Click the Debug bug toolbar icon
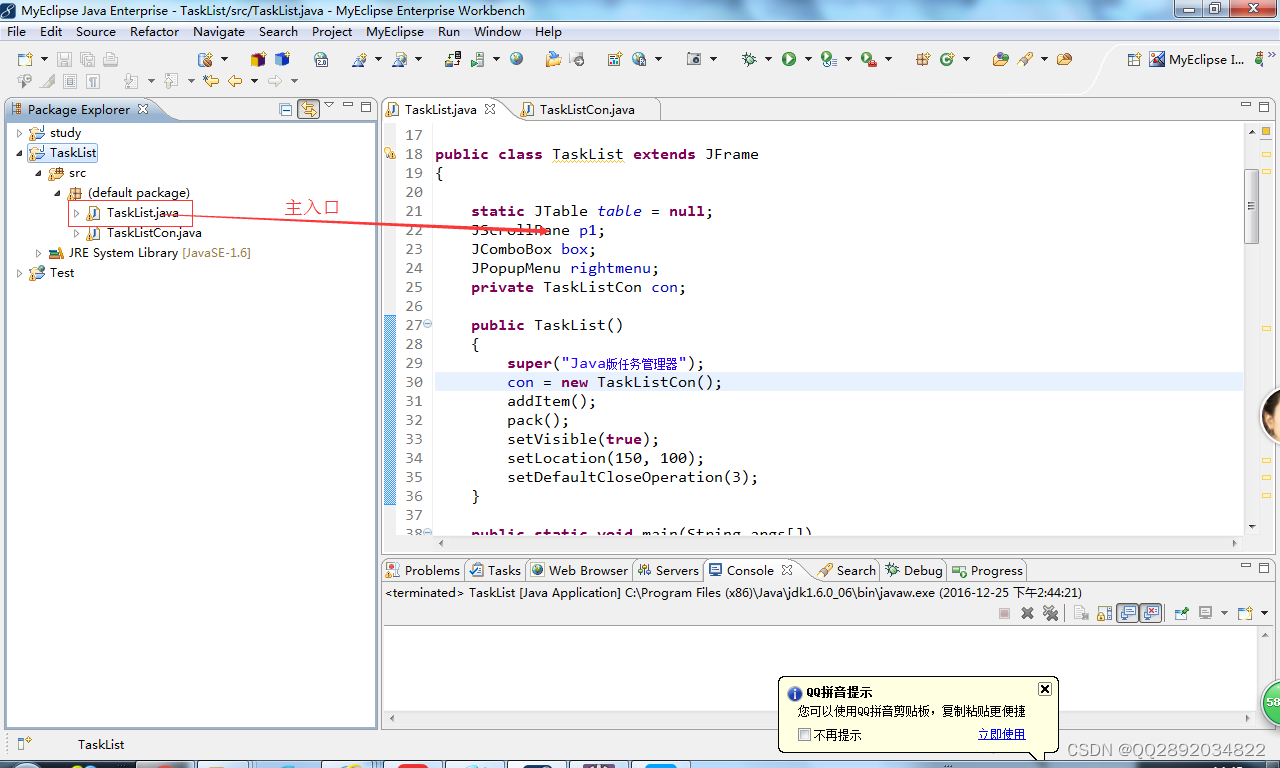 point(749,60)
